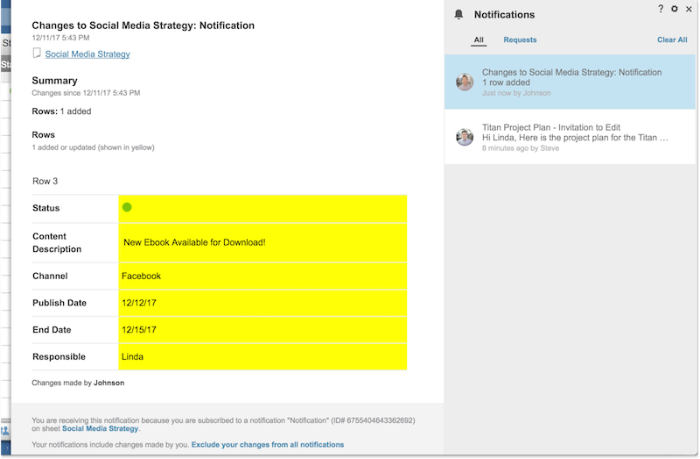Click the contacts icon at the bottom left edge

point(5,431)
